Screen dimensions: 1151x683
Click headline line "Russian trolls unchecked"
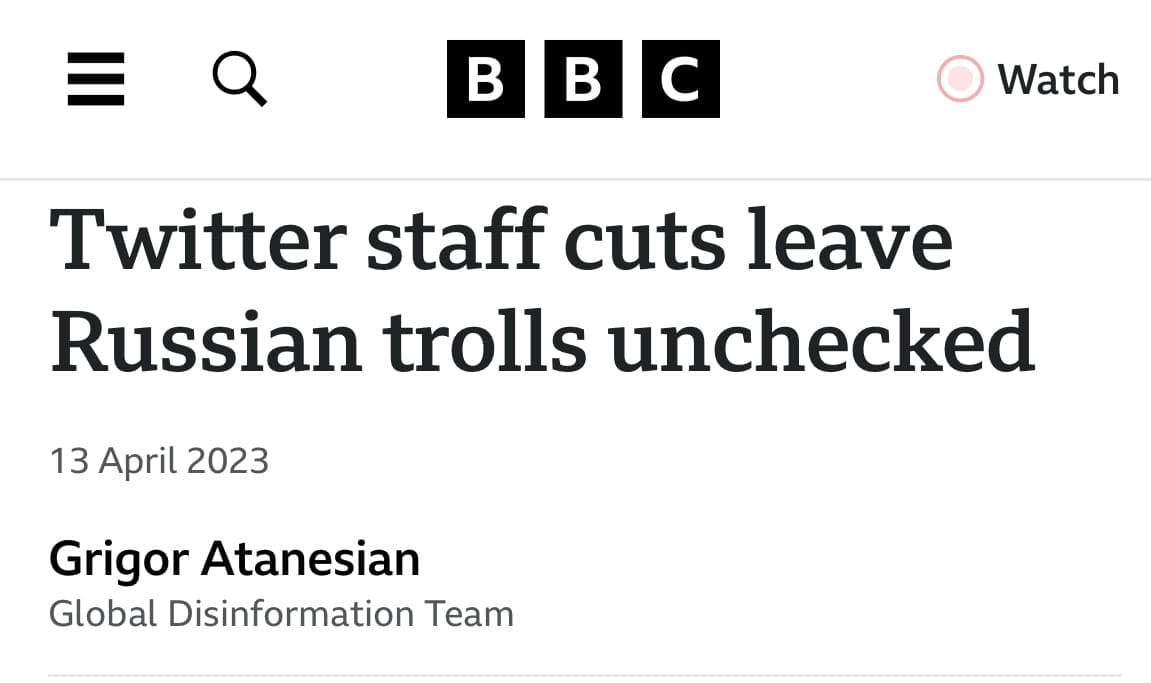(x=541, y=340)
